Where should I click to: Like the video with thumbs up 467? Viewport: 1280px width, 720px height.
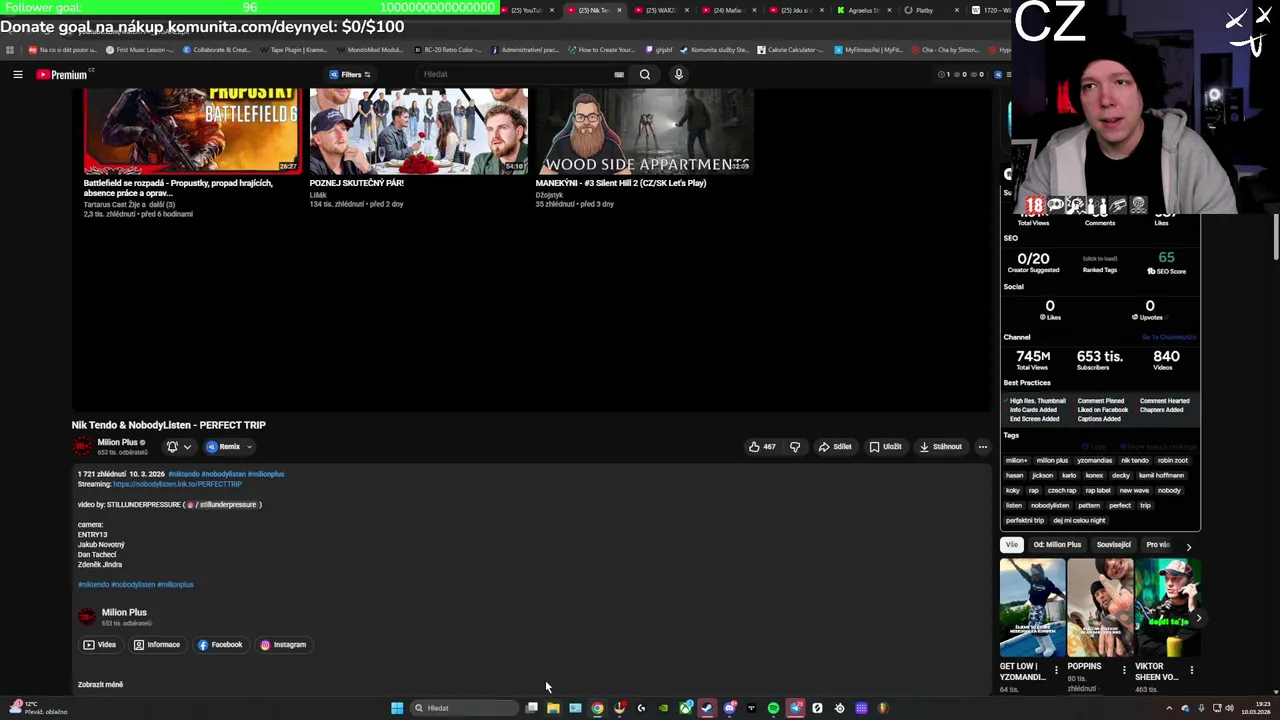762,447
